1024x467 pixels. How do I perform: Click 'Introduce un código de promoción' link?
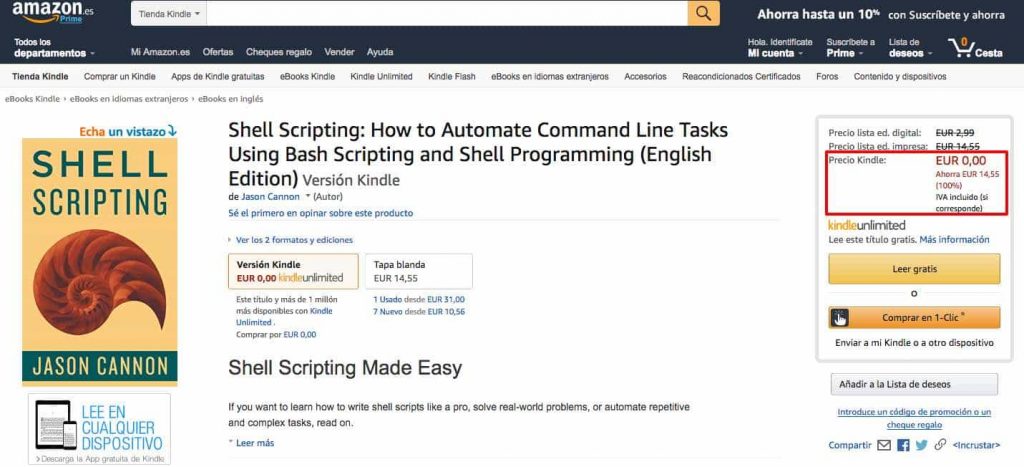point(914,418)
